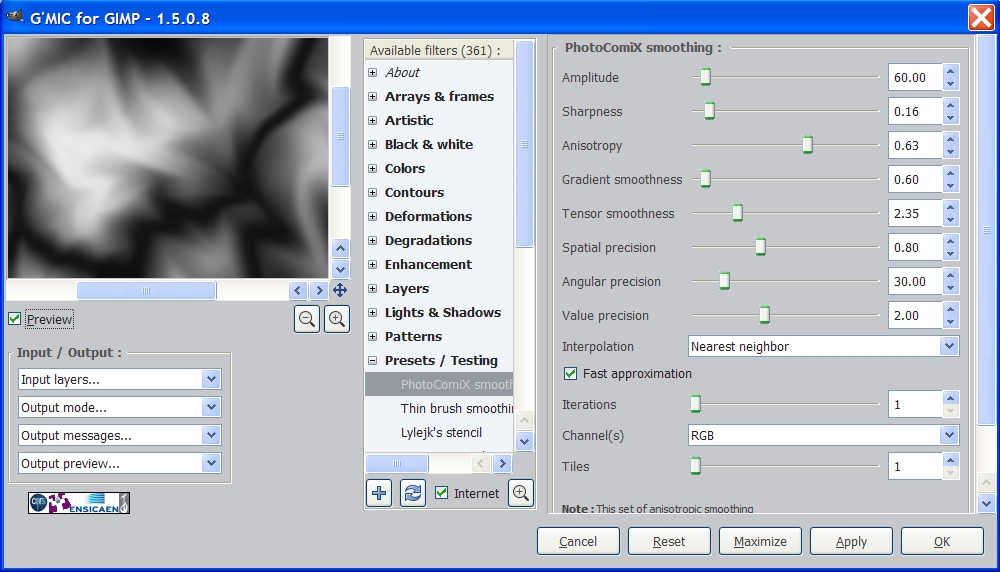Viewport: 1000px width, 572px height.
Task: Click the Sharpness value field 0.16
Action: (x=915, y=112)
